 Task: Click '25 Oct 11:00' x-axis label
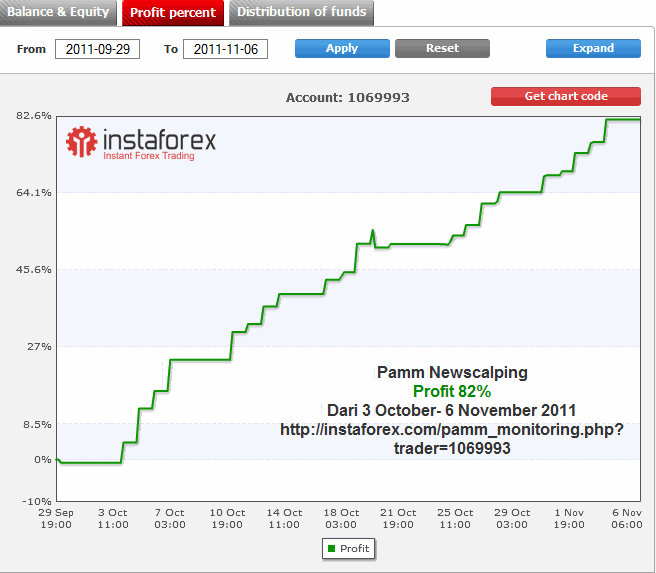tap(455, 518)
